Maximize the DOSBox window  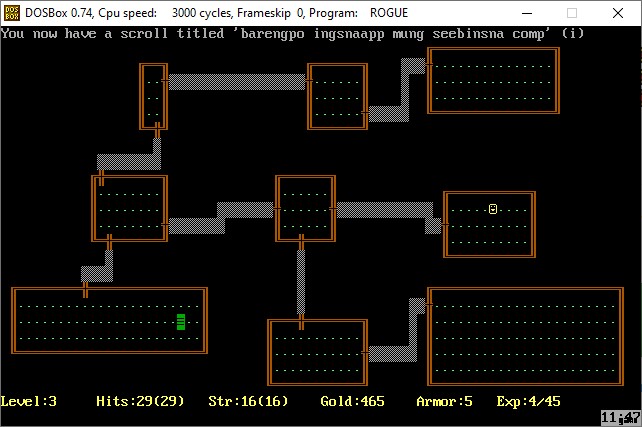coord(572,13)
